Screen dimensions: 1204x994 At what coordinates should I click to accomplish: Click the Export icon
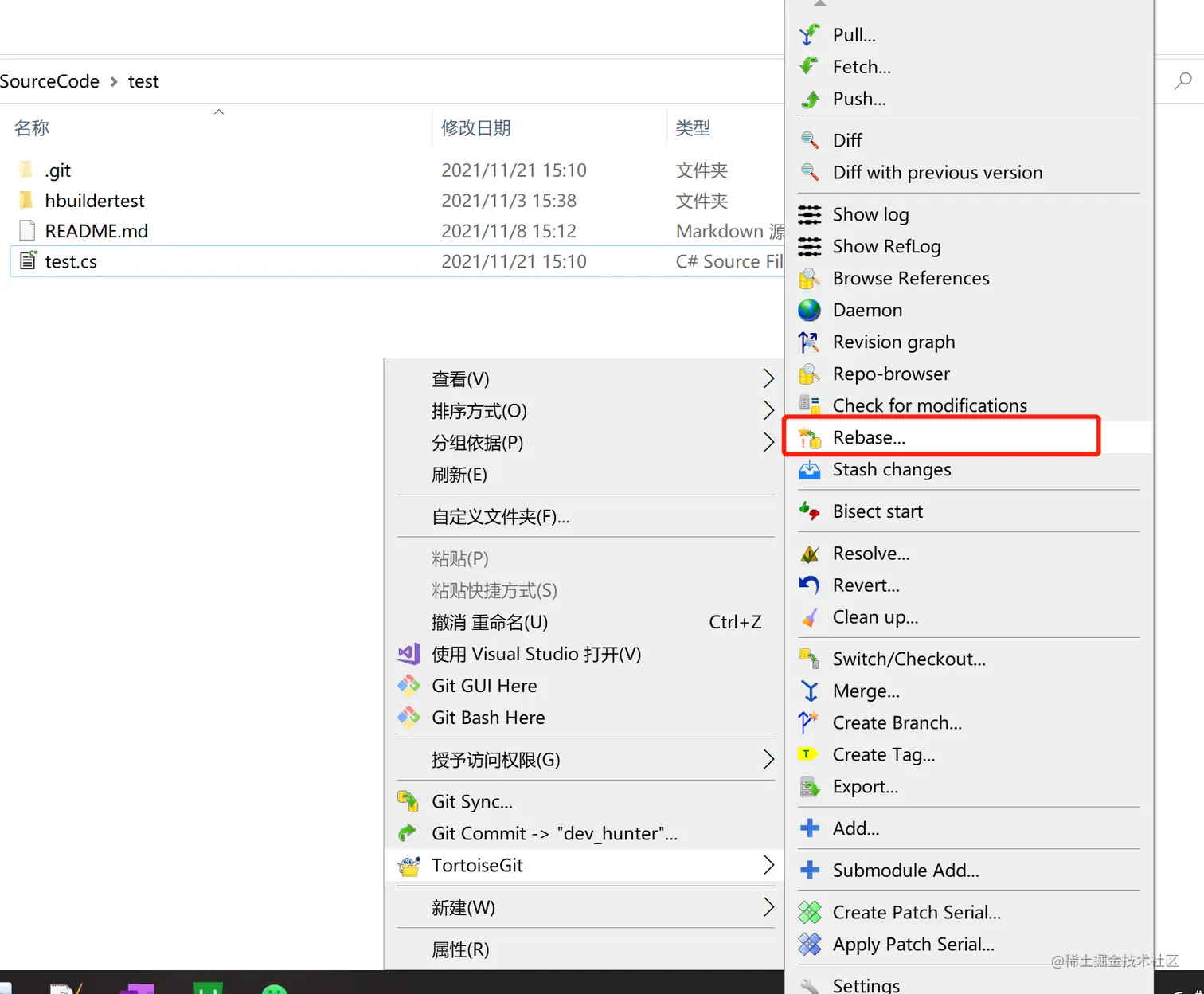click(x=810, y=786)
